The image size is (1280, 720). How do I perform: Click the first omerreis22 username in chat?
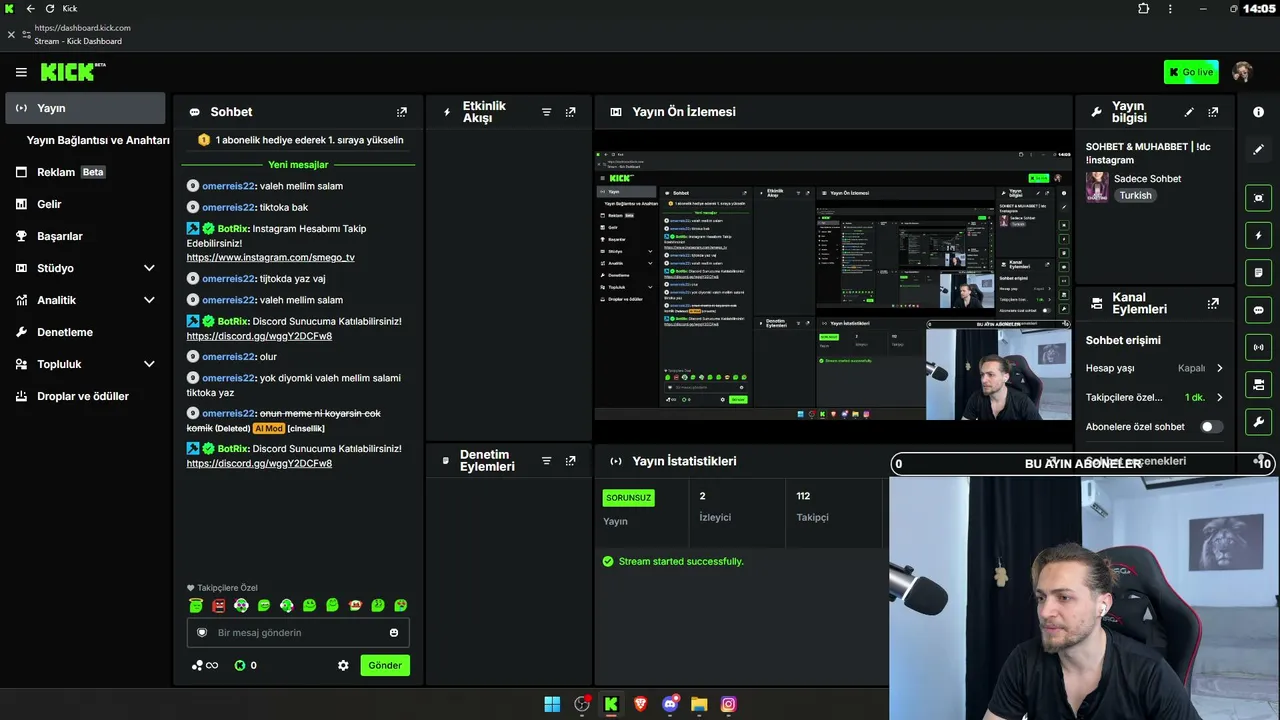[229, 186]
